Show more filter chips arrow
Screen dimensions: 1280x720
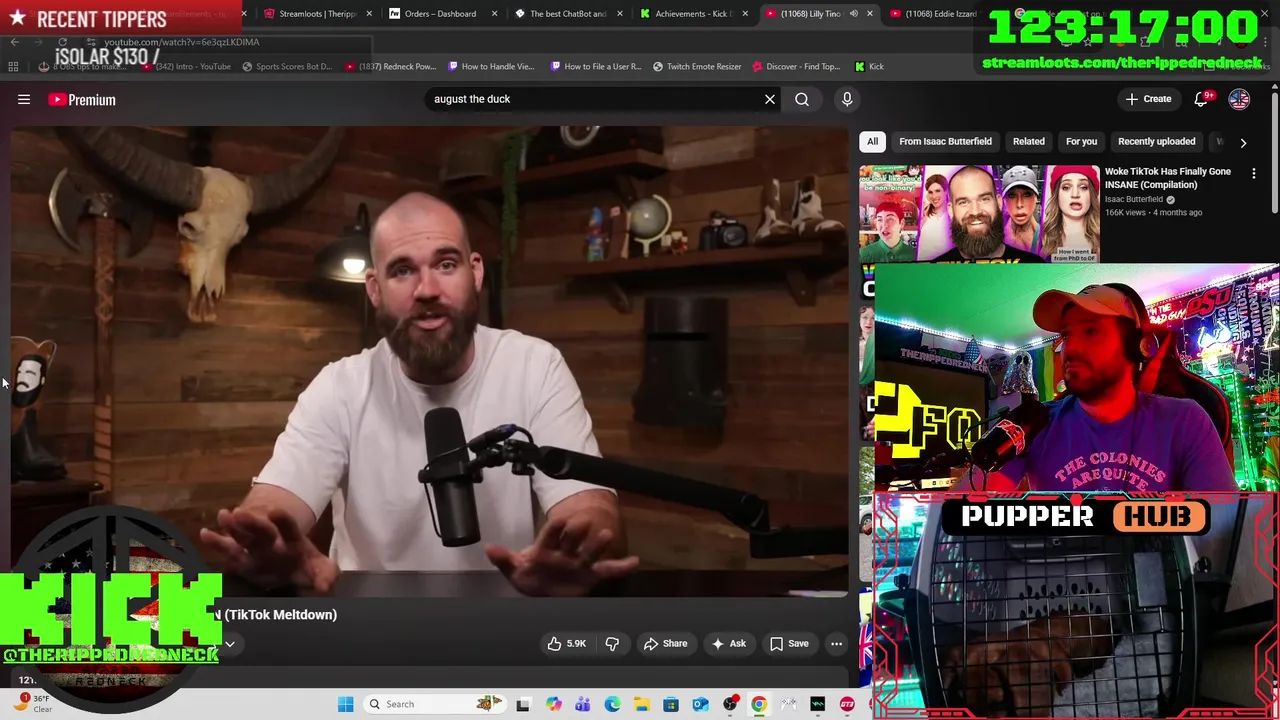(1243, 142)
